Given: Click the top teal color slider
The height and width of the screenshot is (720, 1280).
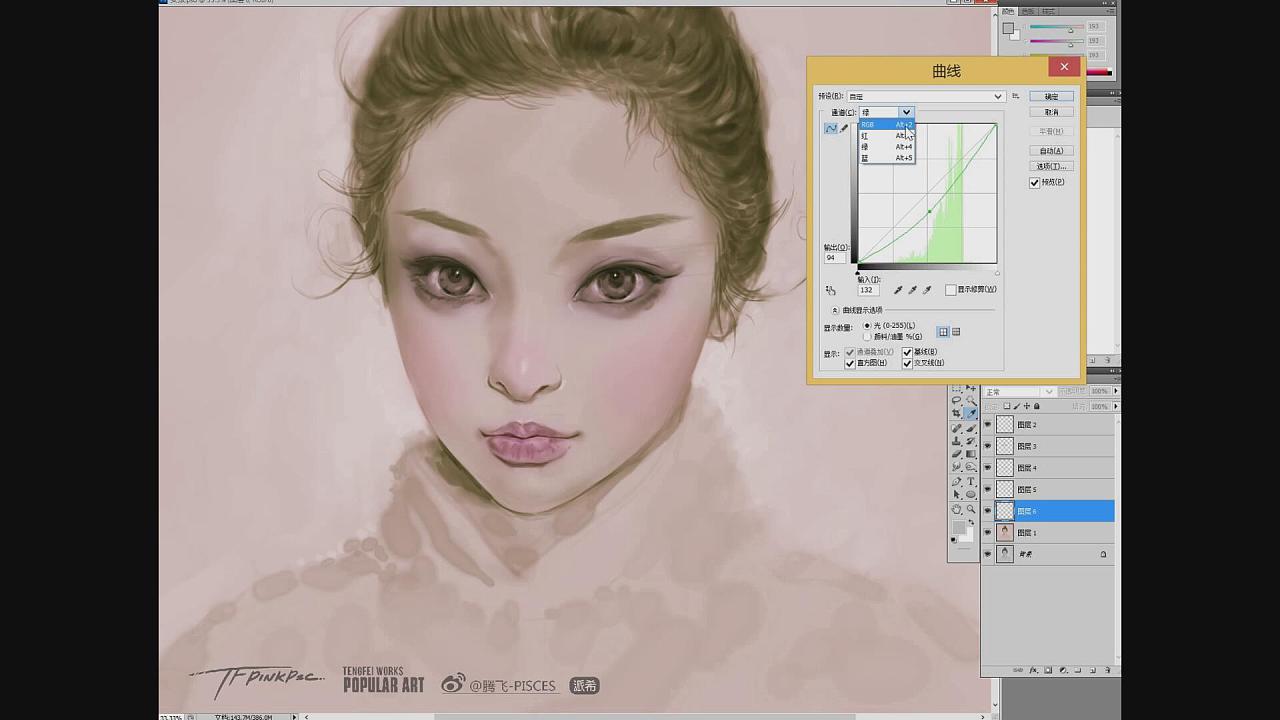Looking at the screenshot, I should click(x=1056, y=27).
